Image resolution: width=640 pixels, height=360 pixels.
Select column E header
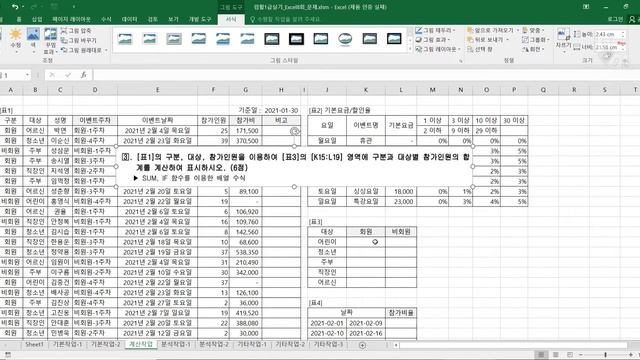[158, 90]
